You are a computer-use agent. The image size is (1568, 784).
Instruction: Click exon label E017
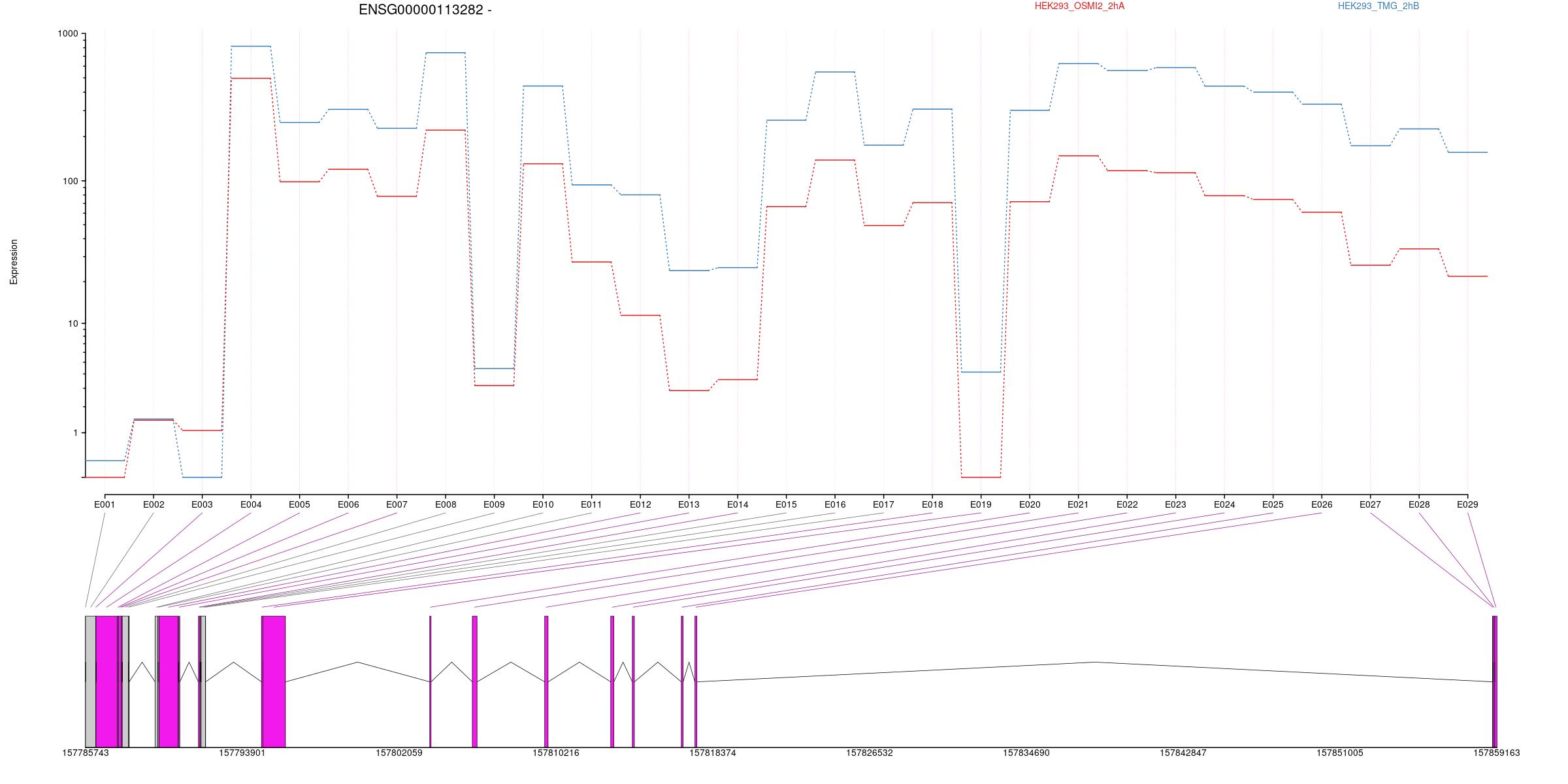click(x=883, y=504)
